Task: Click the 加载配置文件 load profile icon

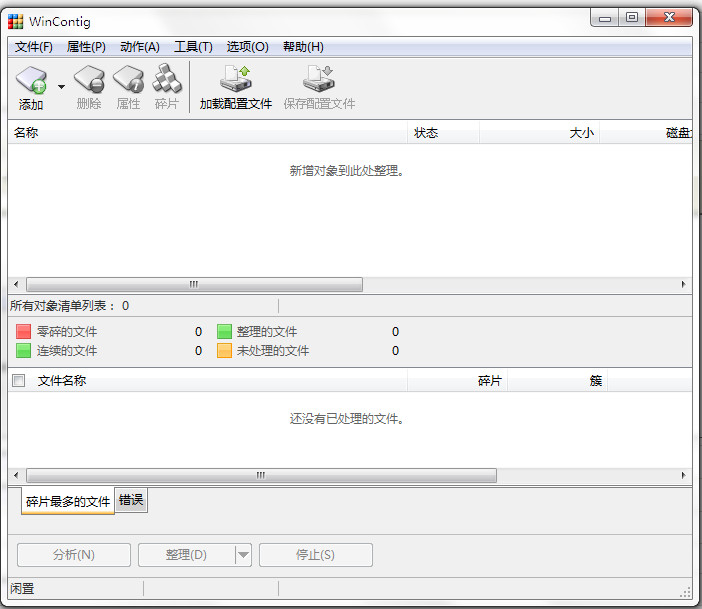Action: [x=235, y=79]
